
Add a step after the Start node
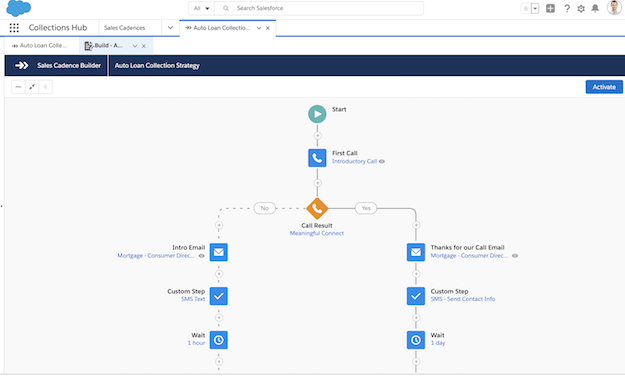click(x=317, y=136)
